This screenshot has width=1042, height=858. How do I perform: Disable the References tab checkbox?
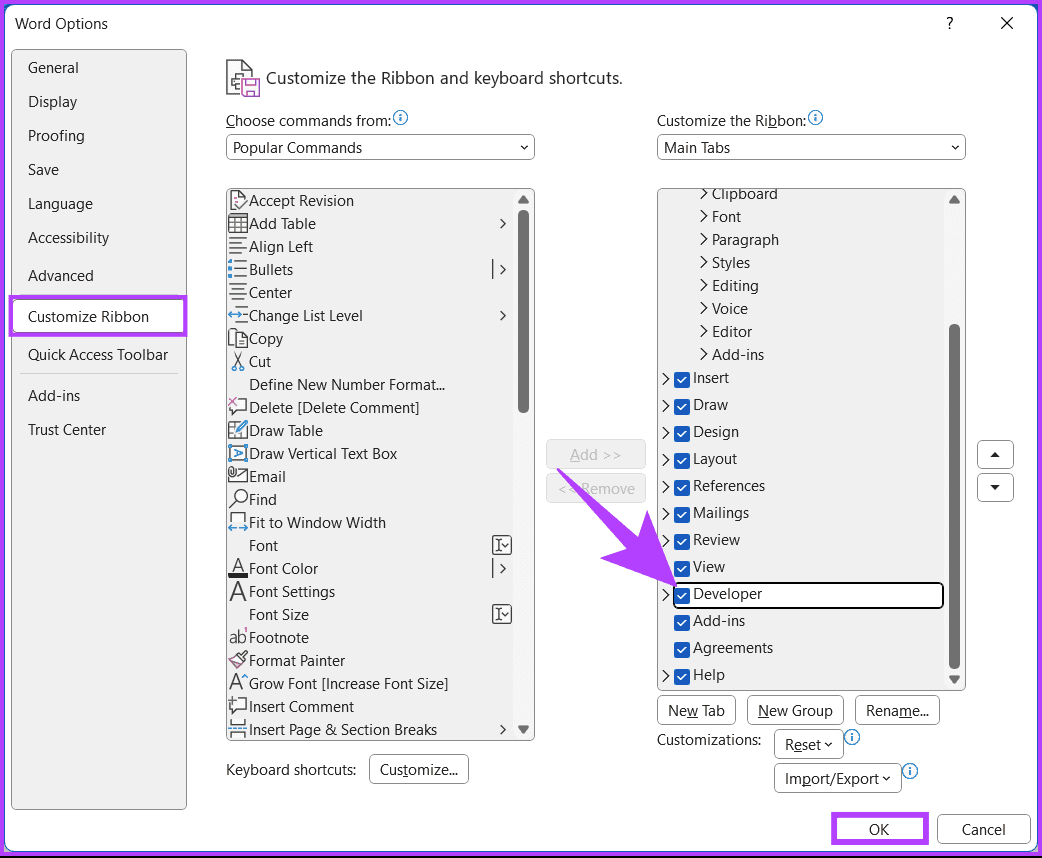682,487
